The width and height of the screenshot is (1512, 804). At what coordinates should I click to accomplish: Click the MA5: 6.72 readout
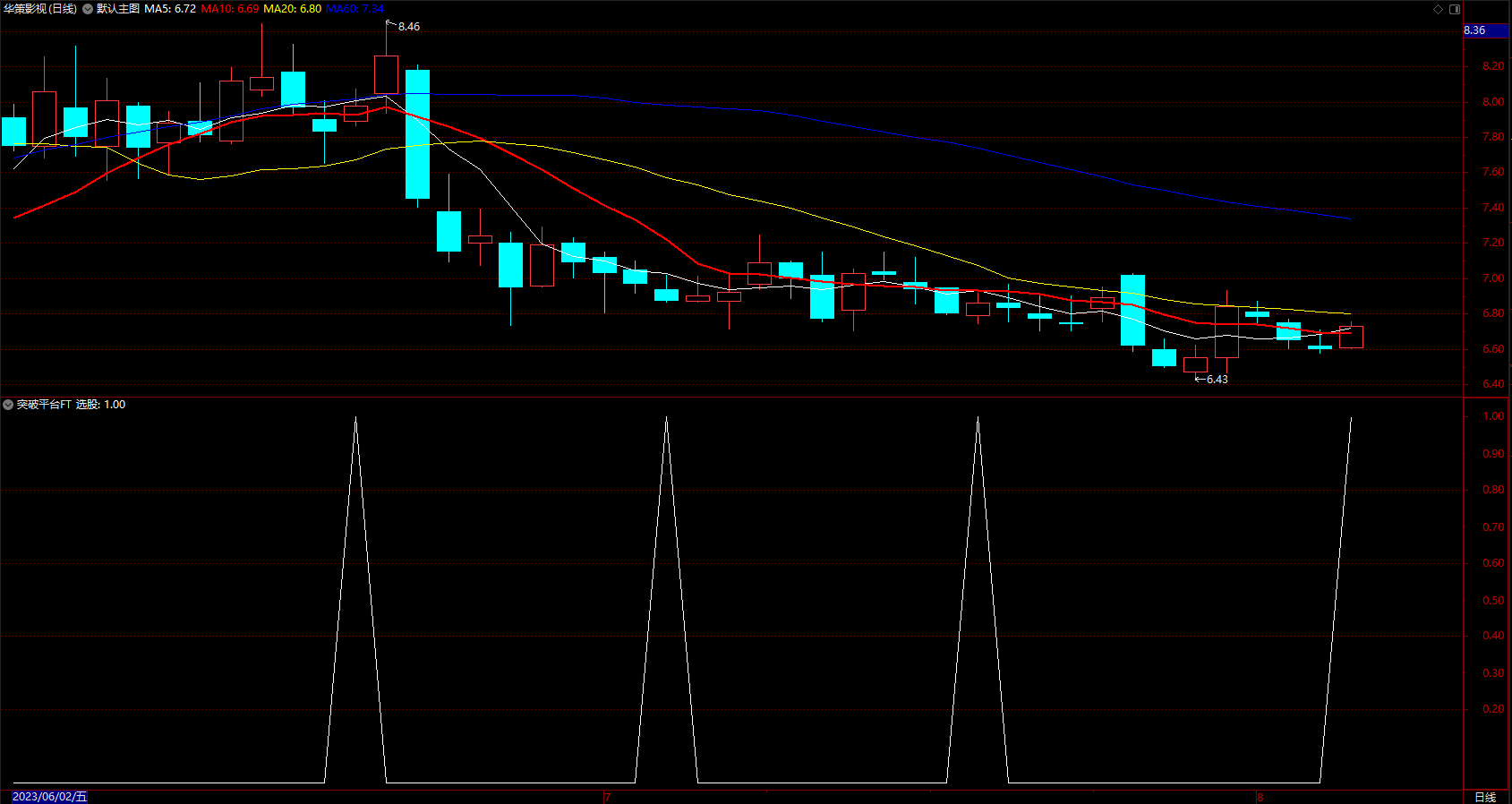(x=170, y=9)
